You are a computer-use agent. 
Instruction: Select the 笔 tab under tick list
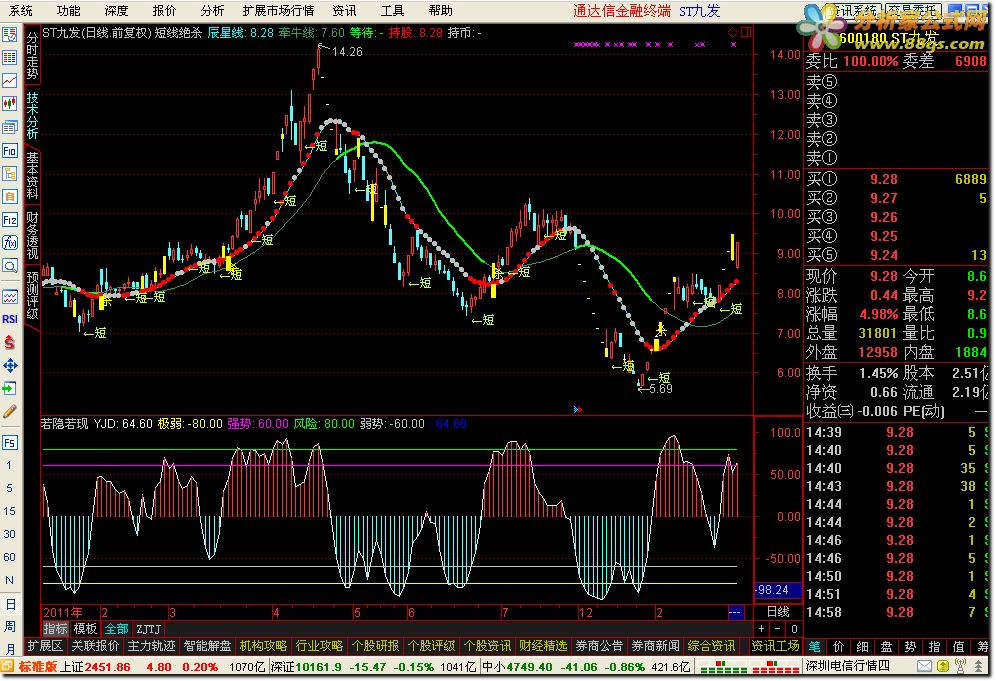point(814,647)
